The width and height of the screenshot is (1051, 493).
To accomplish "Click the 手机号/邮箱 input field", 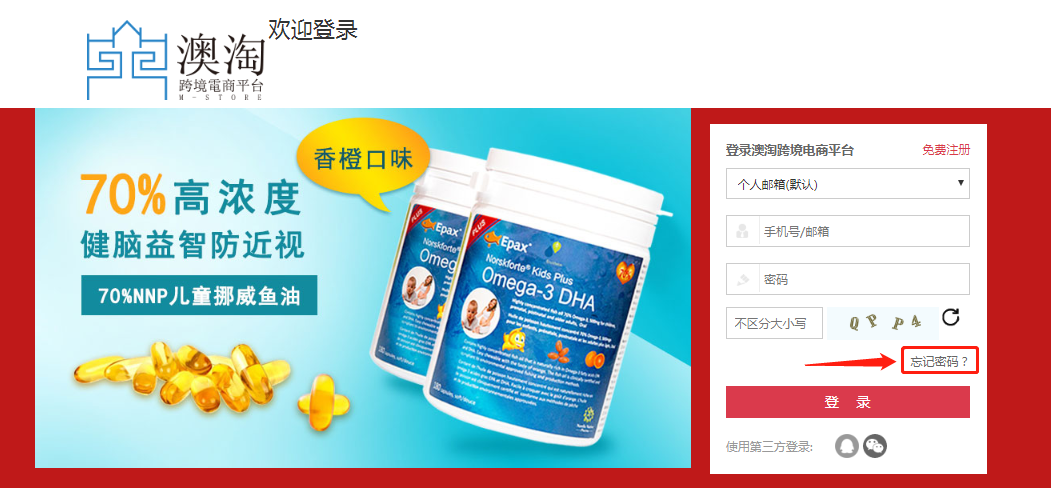I will (x=847, y=231).
